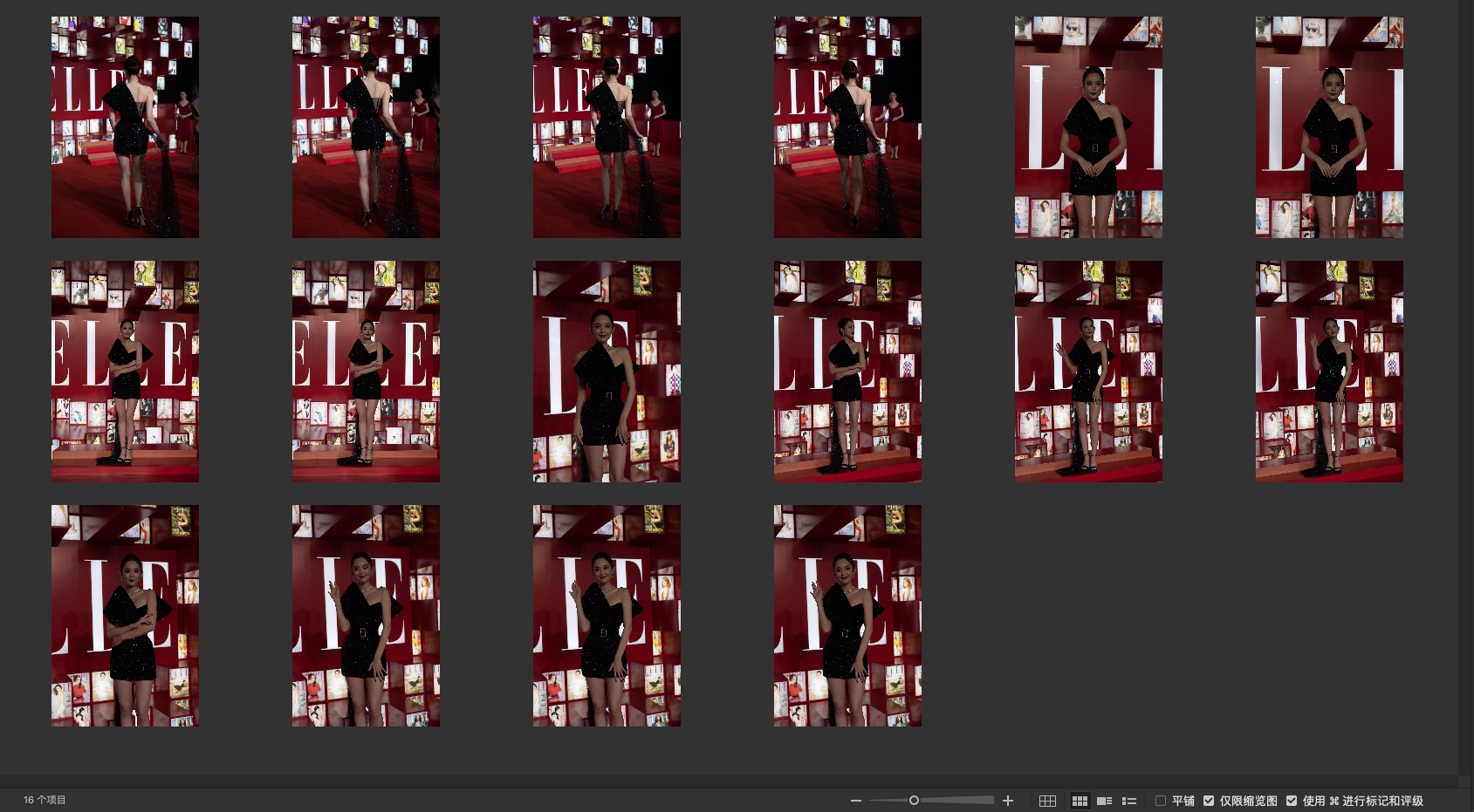This screenshot has width=1474, height=812.
Task: Switch to list view layout
Action: [1128, 801]
